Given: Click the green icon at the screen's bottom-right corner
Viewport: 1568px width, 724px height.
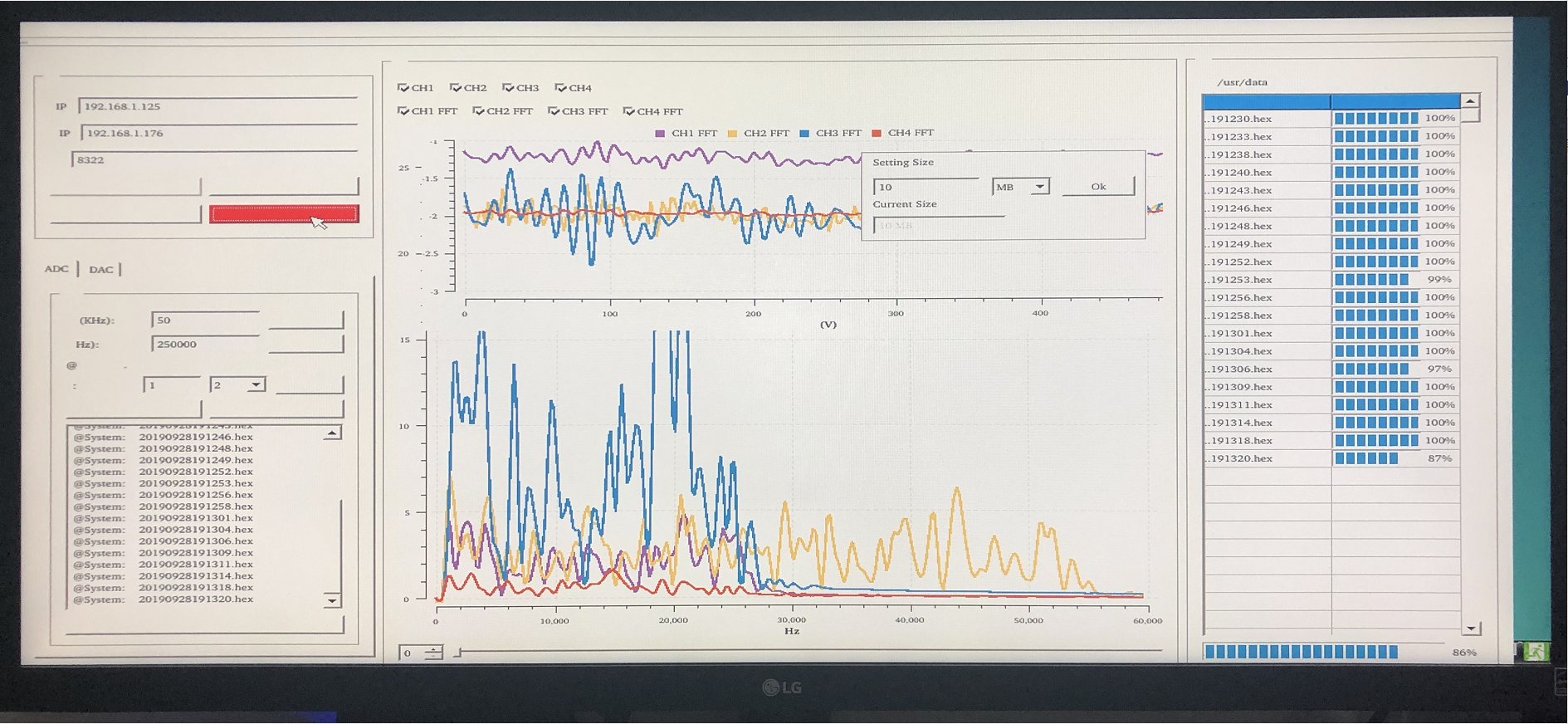Looking at the screenshot, I should coord(1535,652).
